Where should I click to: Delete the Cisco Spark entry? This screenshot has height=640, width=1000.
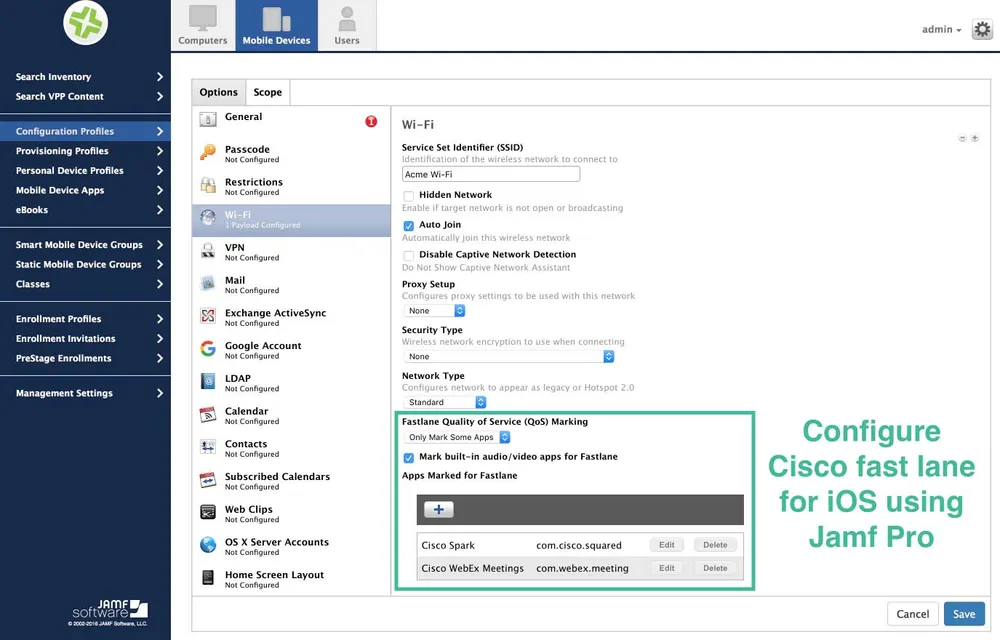(x=715, y=545)
